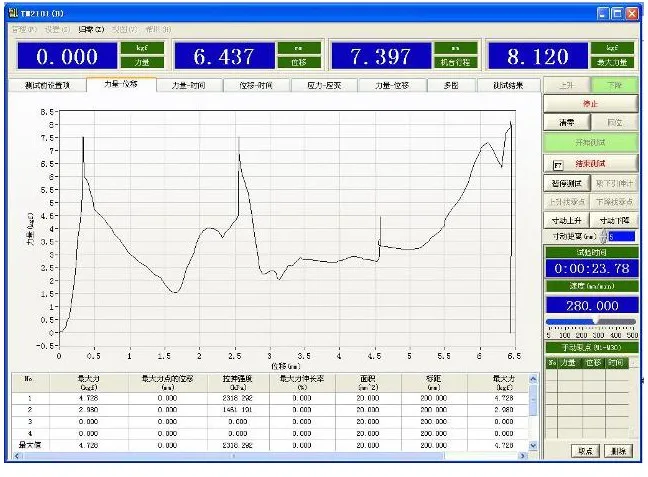648x477 pixels.
Task: Click the 结束测试 end test button
Action: (x=597, y=162)
